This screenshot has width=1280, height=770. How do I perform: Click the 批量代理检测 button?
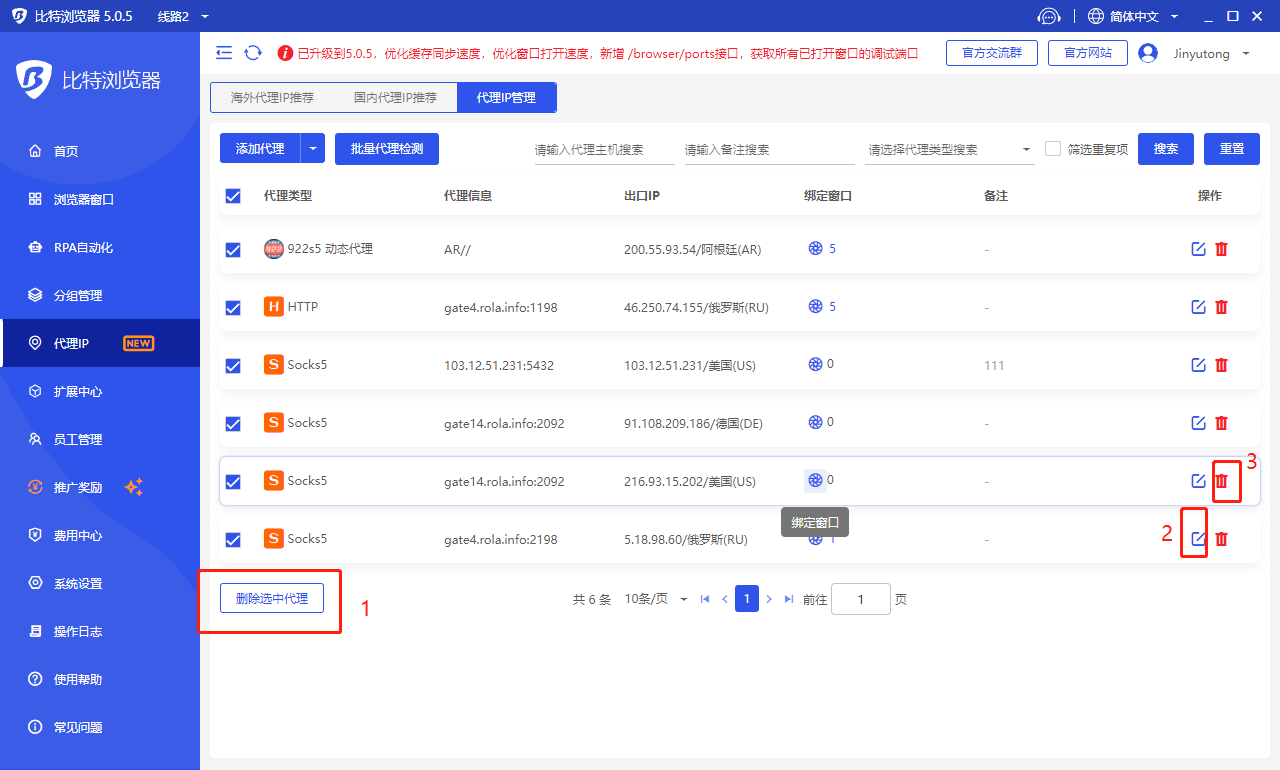[386, 149]
